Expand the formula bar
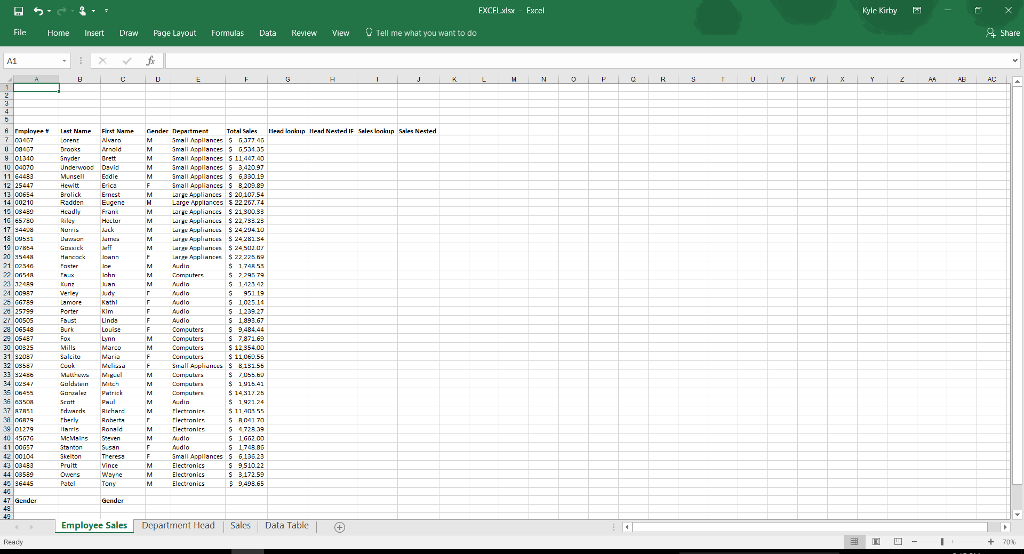Image resolution: width=1024 pixels, height=554 pixels. [1016, 61]
